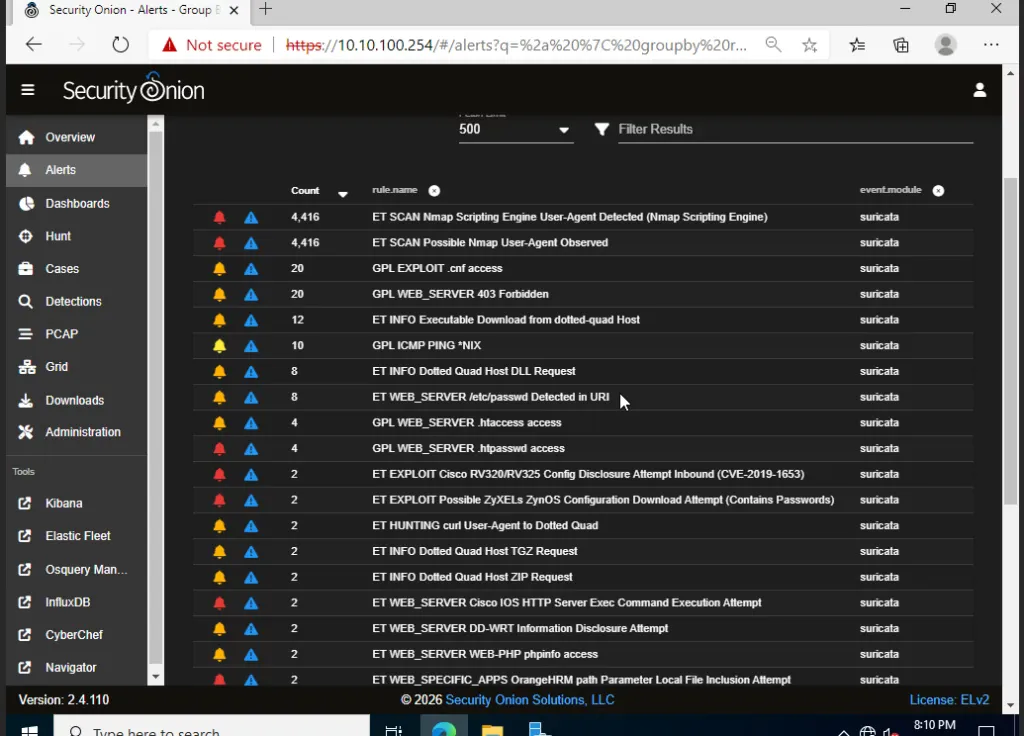
Task: Select Alerts in the sidebar
Action: [x=76, y=170]
